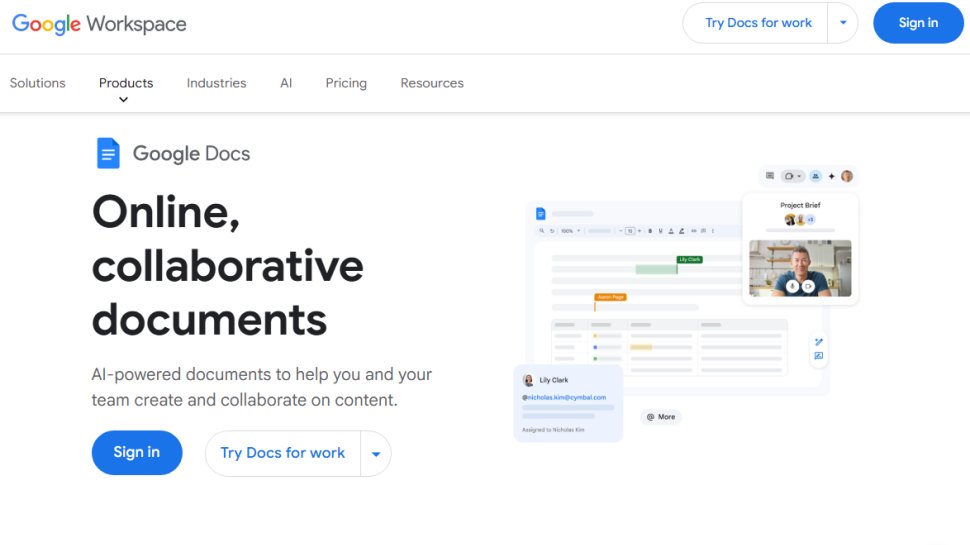Click the Sign in button in the header
Image resolution: width=970 pixels, height=545 pixels.
[x=918, y=23]
